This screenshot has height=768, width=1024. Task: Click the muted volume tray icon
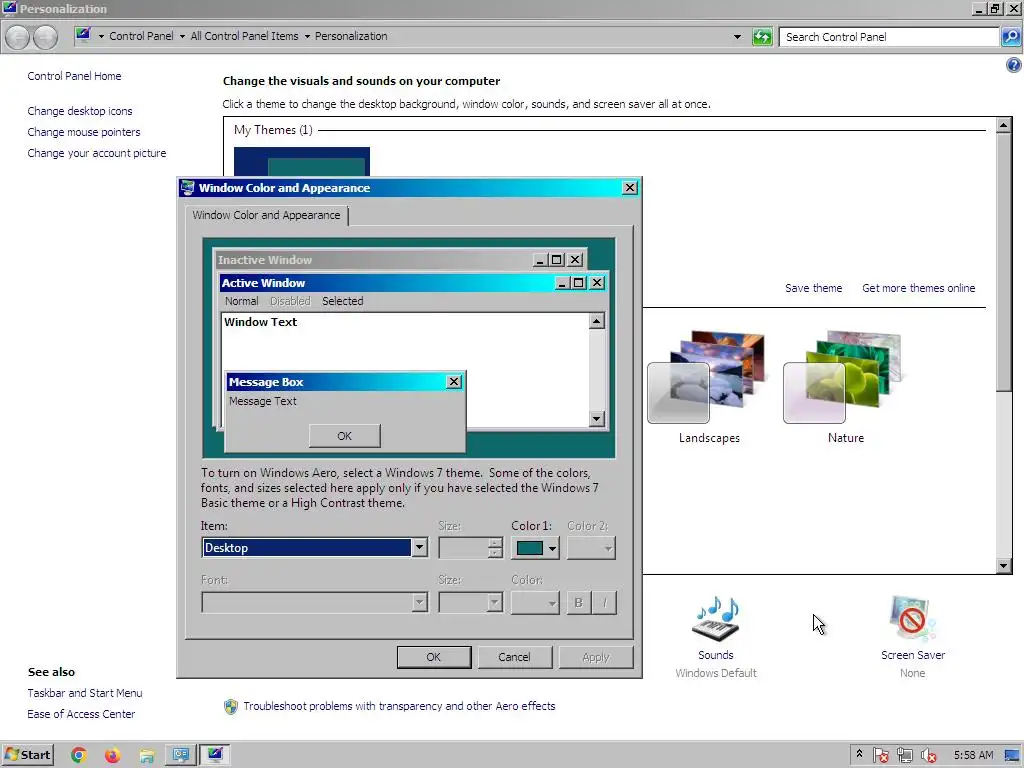[x=928, y=756]
